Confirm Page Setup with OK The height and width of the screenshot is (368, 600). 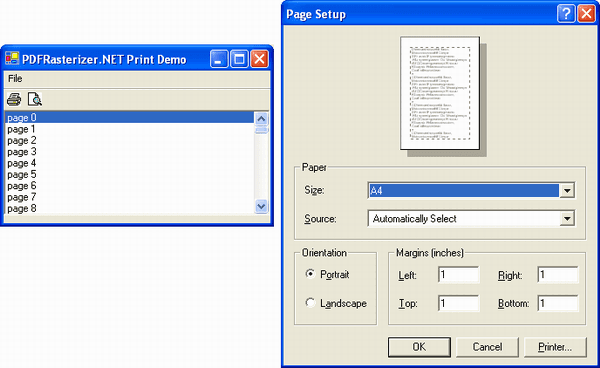click(x=419, y=347)
